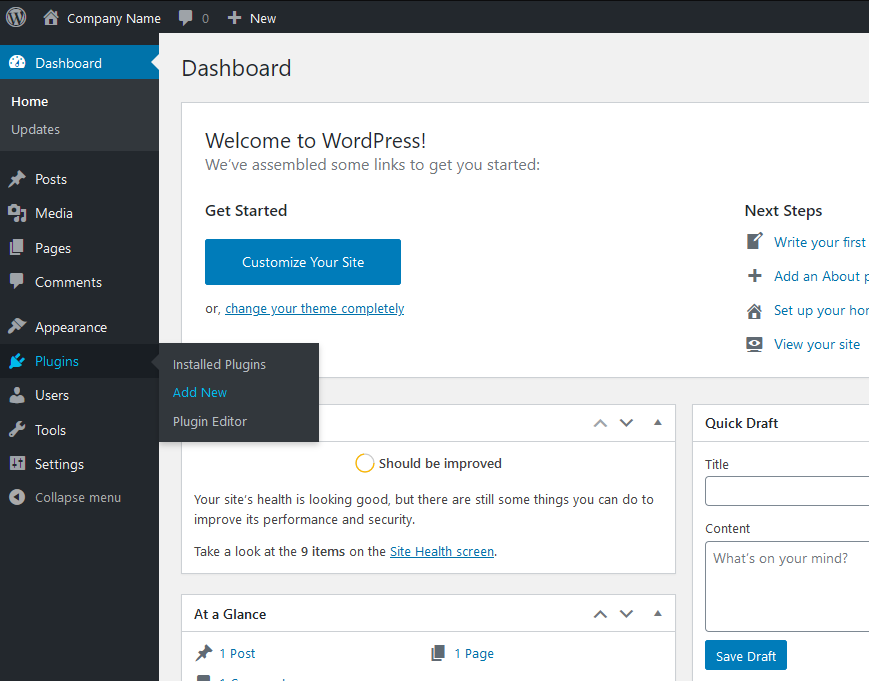
Task: Click the Media icon in sidebar
Action: tap(17, 213)
